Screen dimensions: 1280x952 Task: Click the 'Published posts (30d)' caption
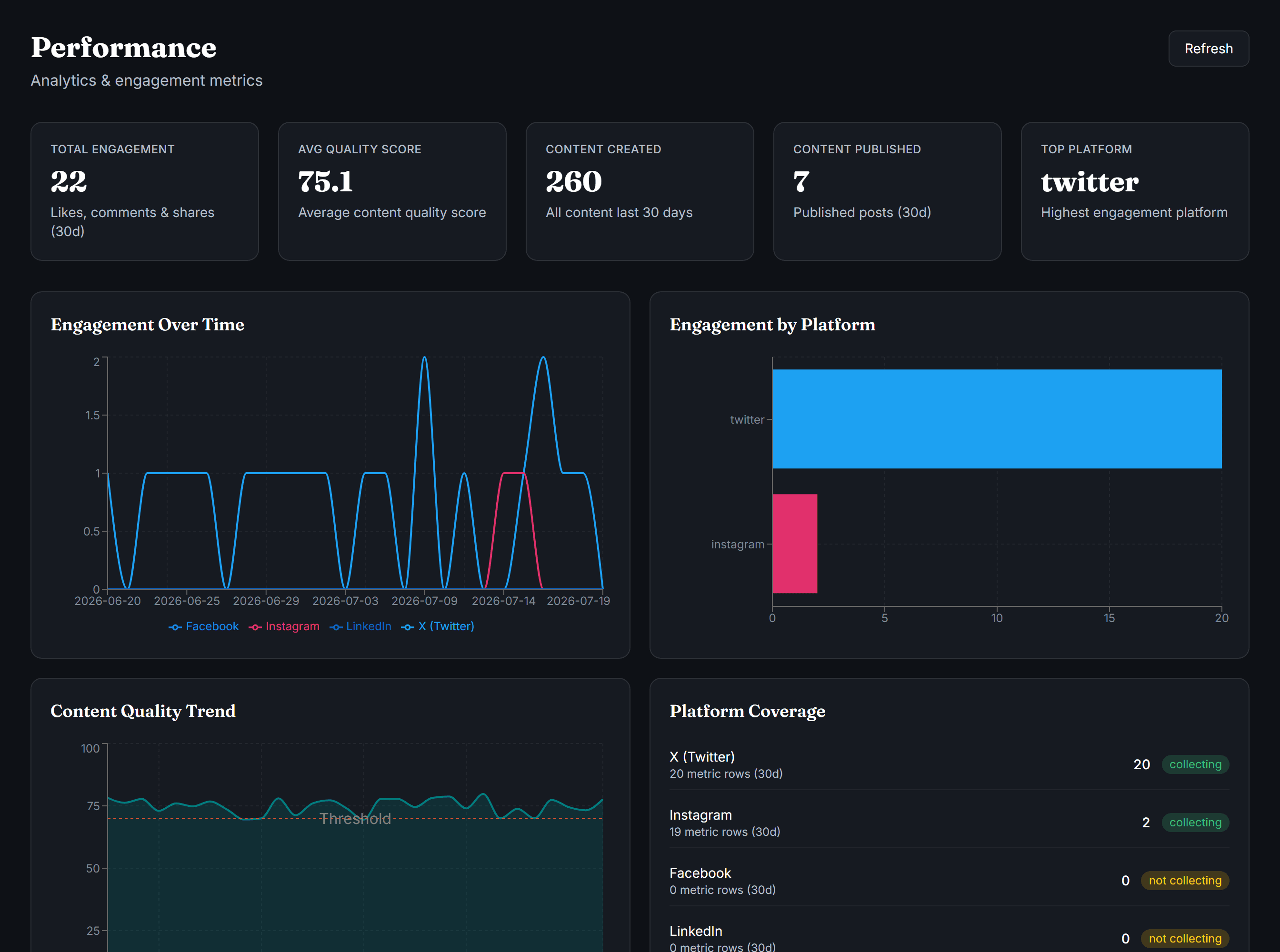[x=862, y=213]
